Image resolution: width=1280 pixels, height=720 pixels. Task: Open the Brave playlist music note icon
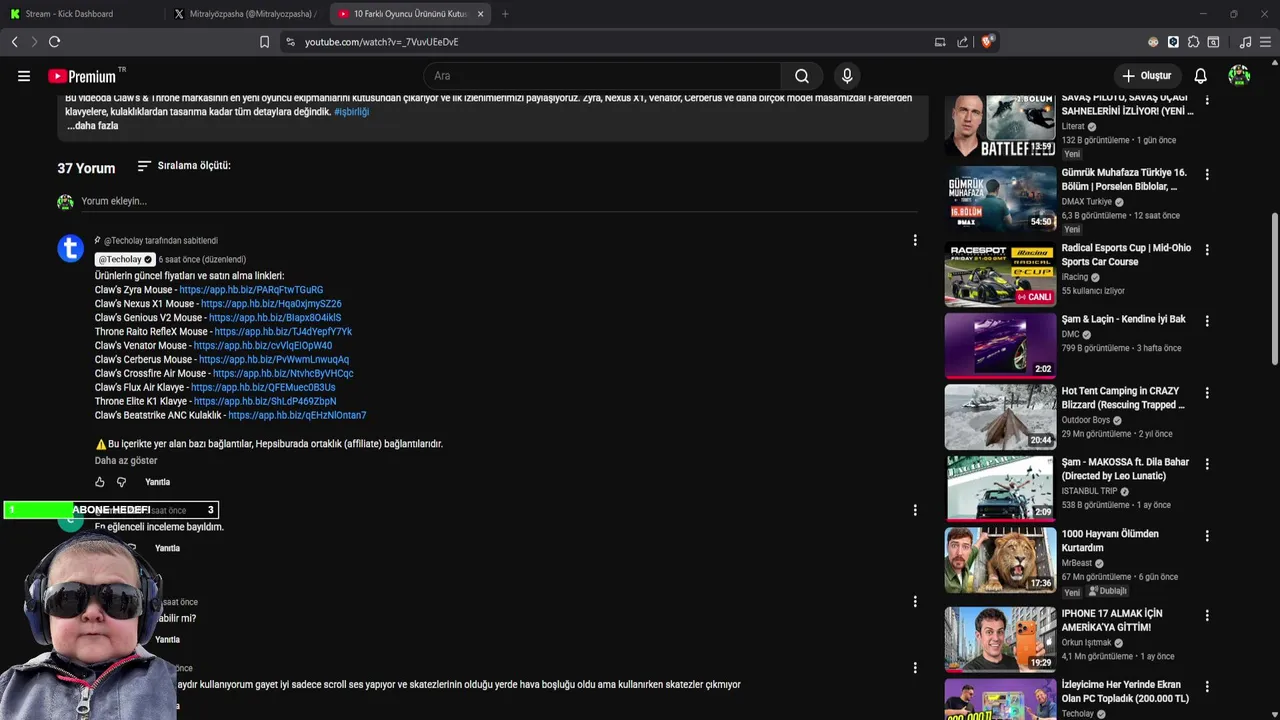pos(1245,42)
